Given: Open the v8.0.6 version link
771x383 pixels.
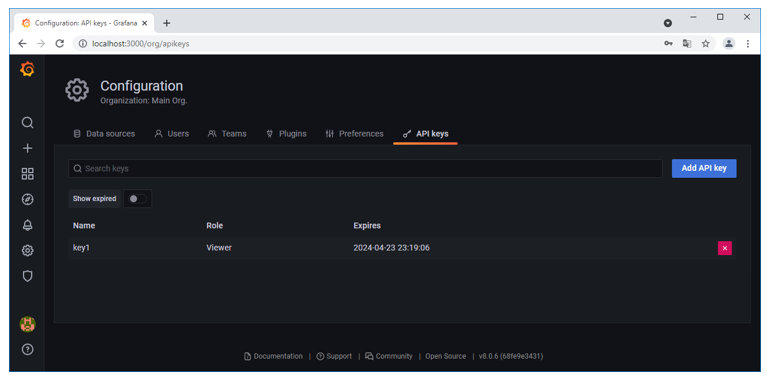Looking at the screenshot, I should click(511, 356).
